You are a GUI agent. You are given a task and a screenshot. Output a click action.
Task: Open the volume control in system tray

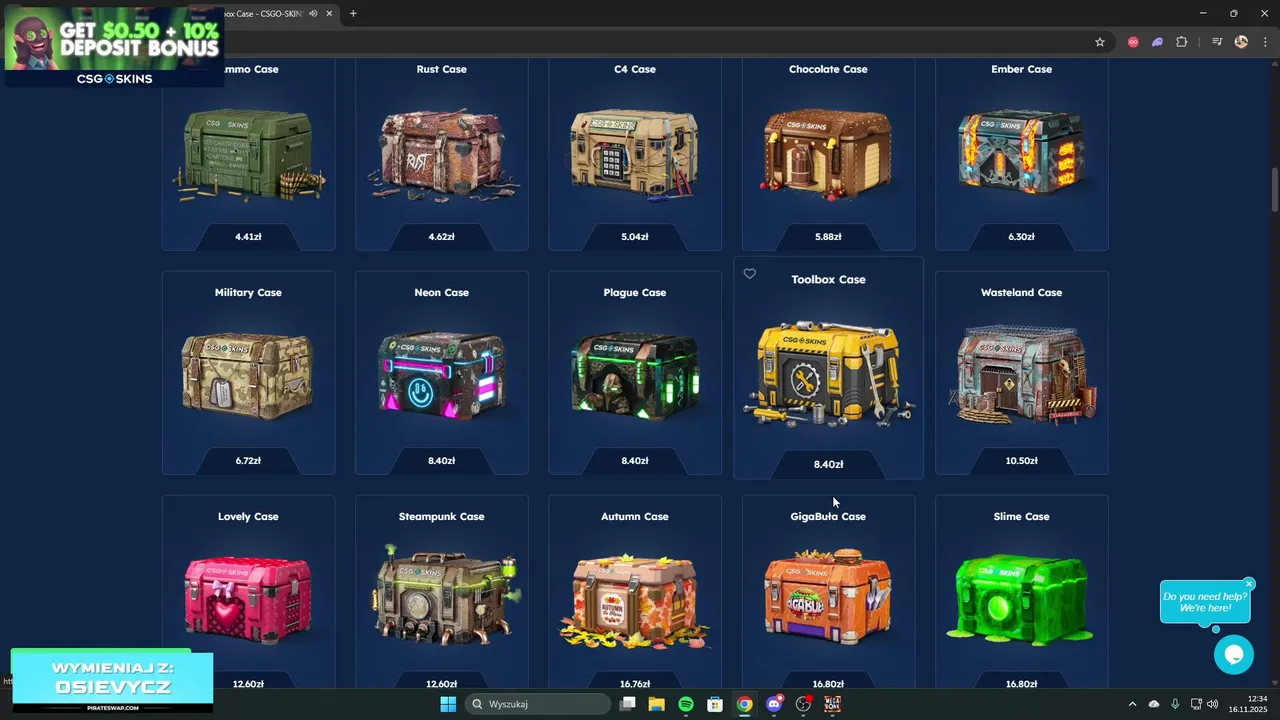[x=1213, y=704]
